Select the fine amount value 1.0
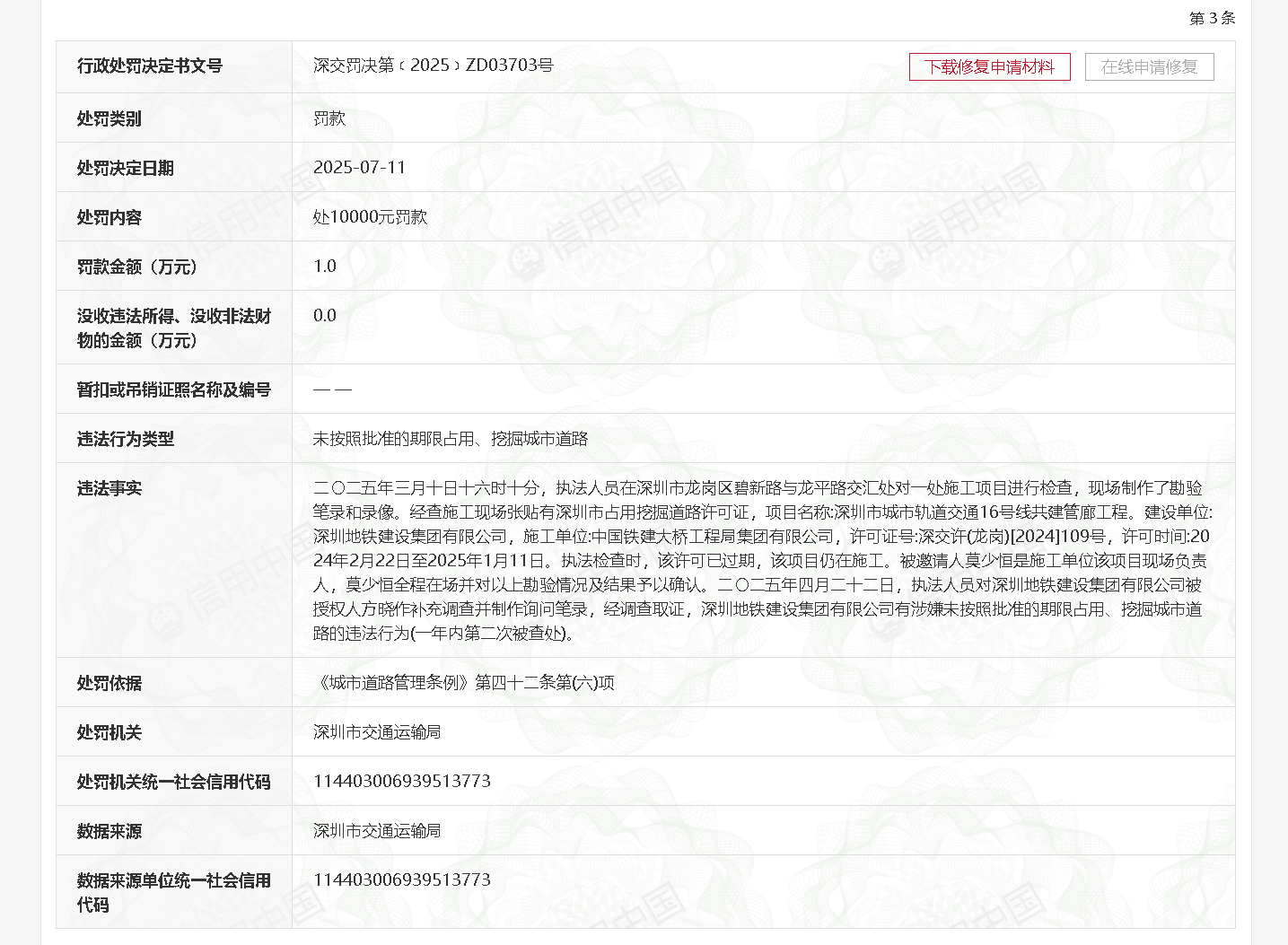The width and height of the screenshot is (1288, 945). (x=325, y=267)
